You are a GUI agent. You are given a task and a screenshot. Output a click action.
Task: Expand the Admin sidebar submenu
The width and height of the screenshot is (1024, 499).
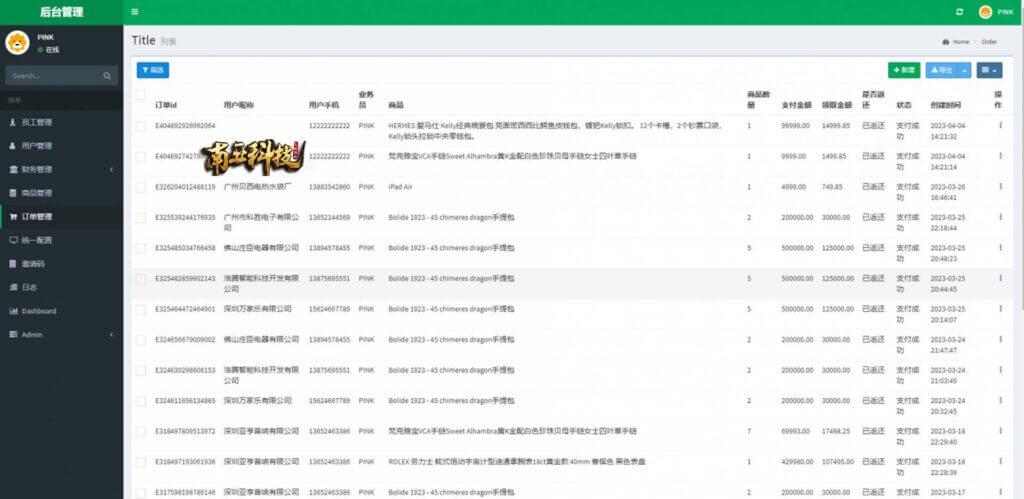(61, 334)
